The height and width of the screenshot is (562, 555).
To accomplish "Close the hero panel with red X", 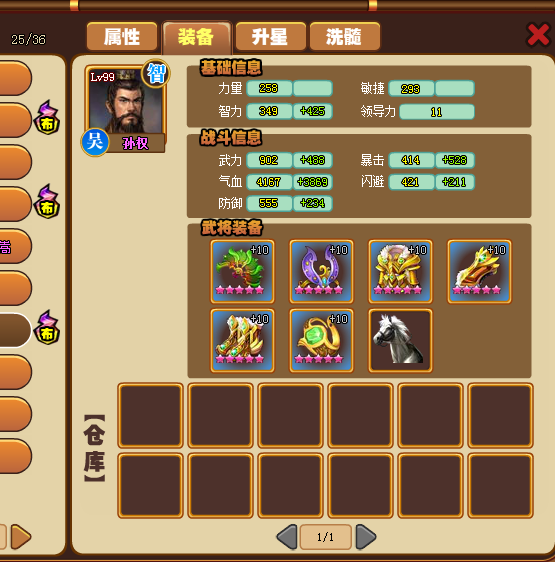I will [x=538, y=35].
